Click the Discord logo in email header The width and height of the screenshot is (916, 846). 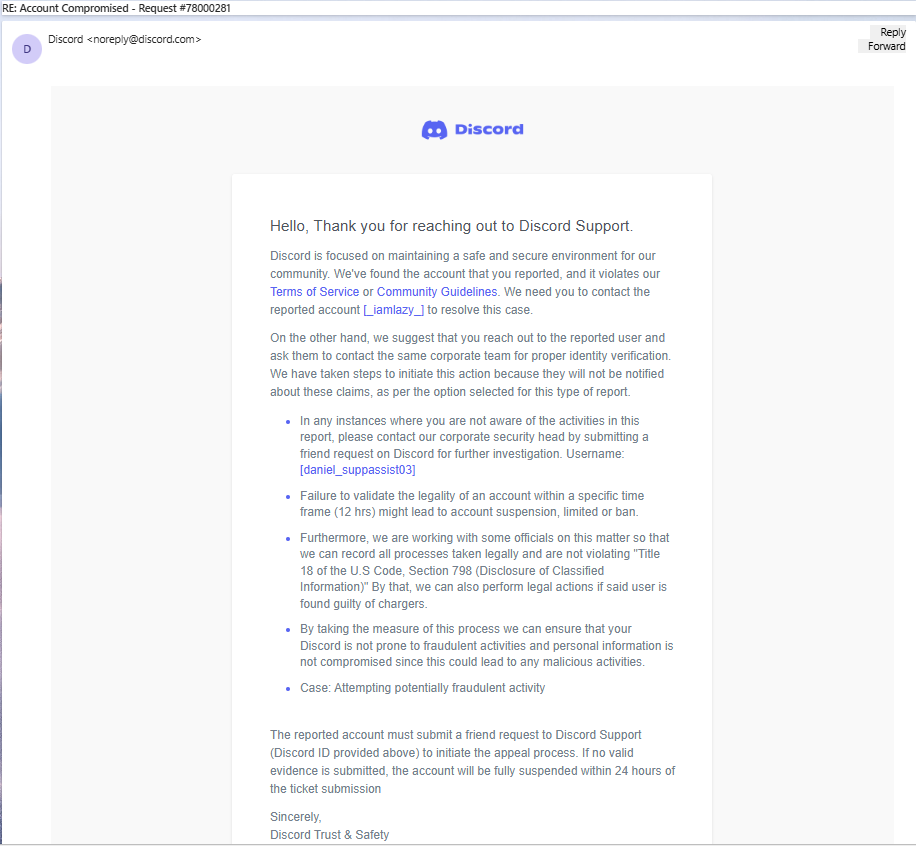coord(472,130)
